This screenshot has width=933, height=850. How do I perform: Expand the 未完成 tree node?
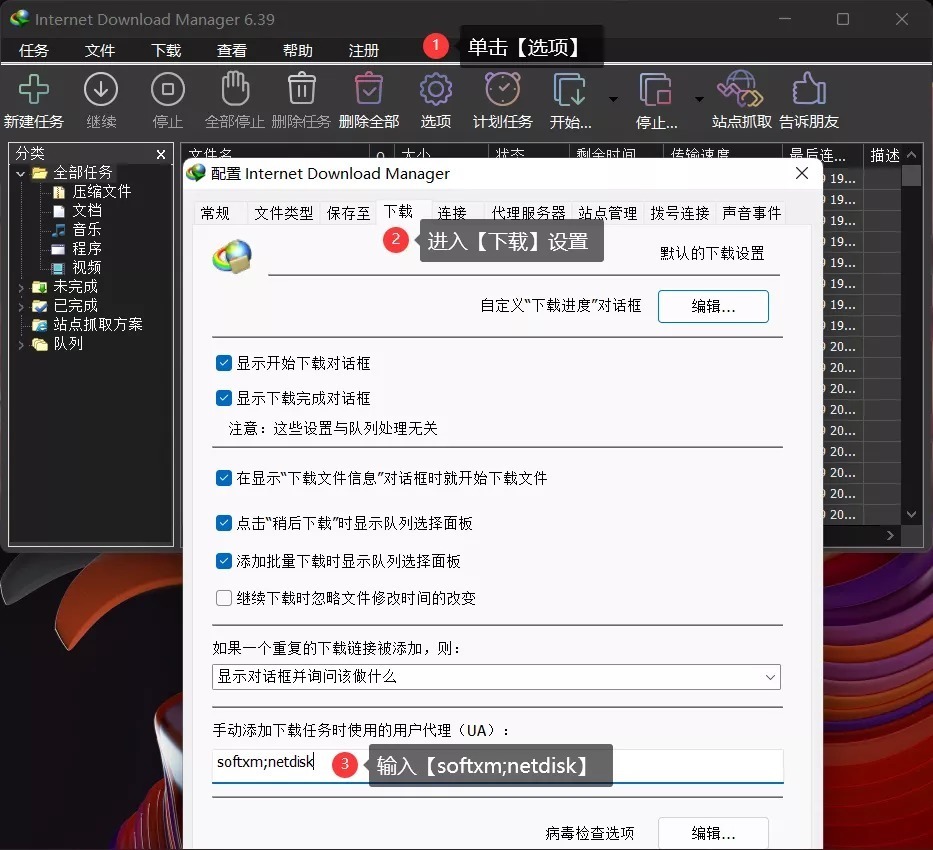(x=21, y=287)
